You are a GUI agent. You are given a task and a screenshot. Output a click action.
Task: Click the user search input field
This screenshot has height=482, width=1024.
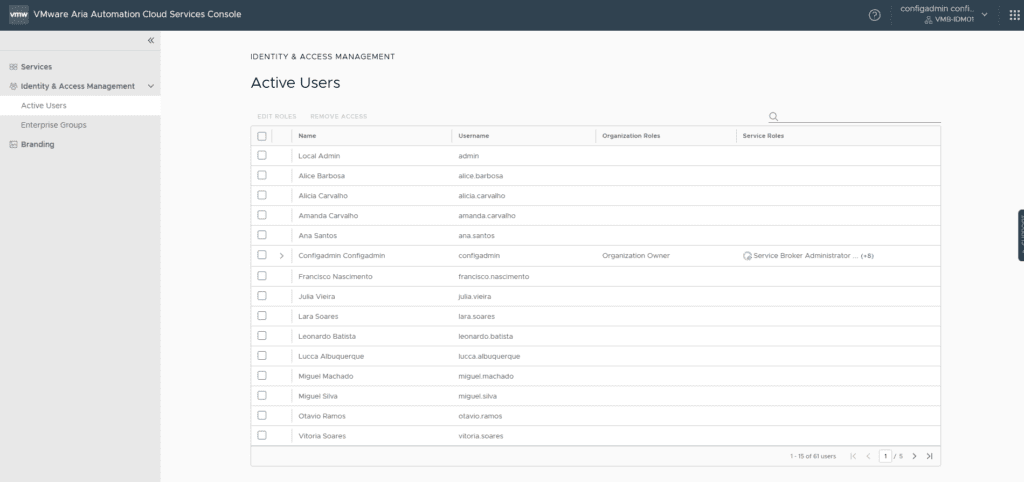[x=860, y=116]
